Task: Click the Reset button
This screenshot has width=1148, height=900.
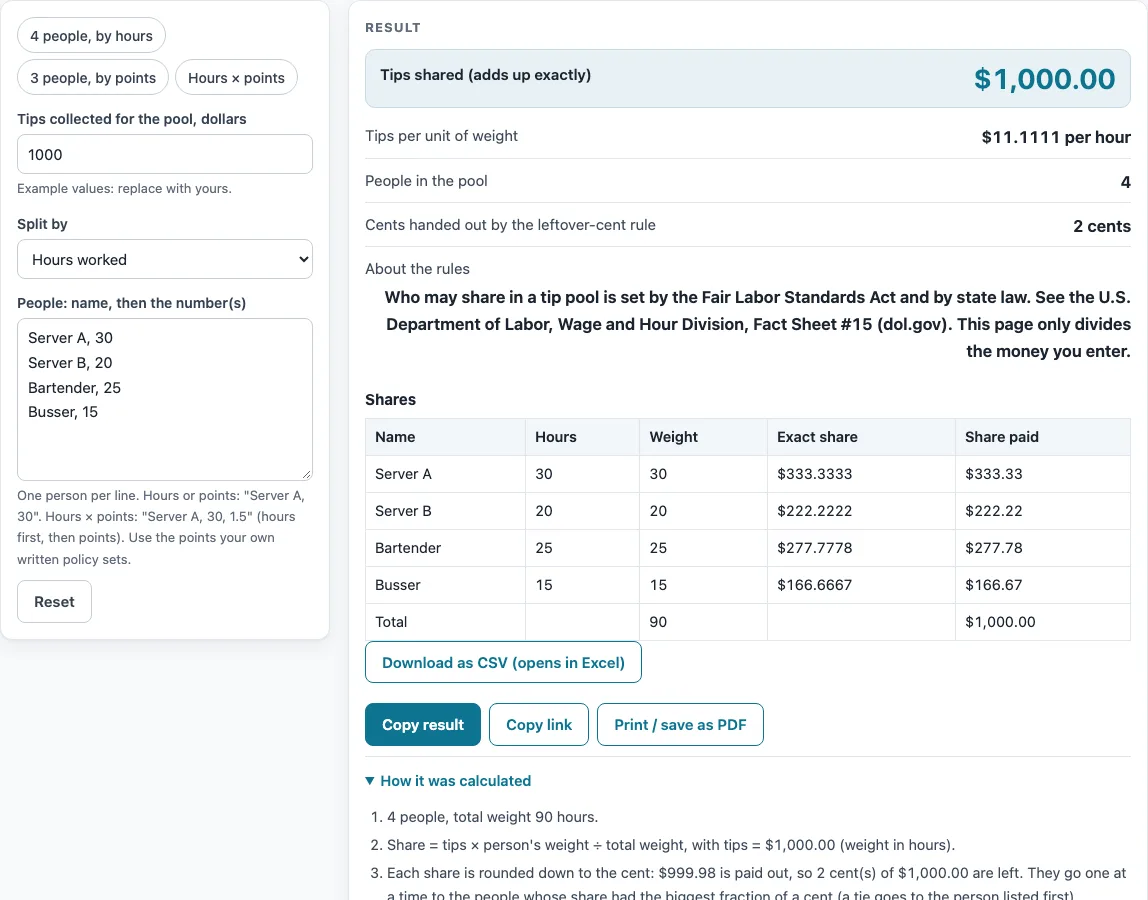Action: click(x=54, y=602)
